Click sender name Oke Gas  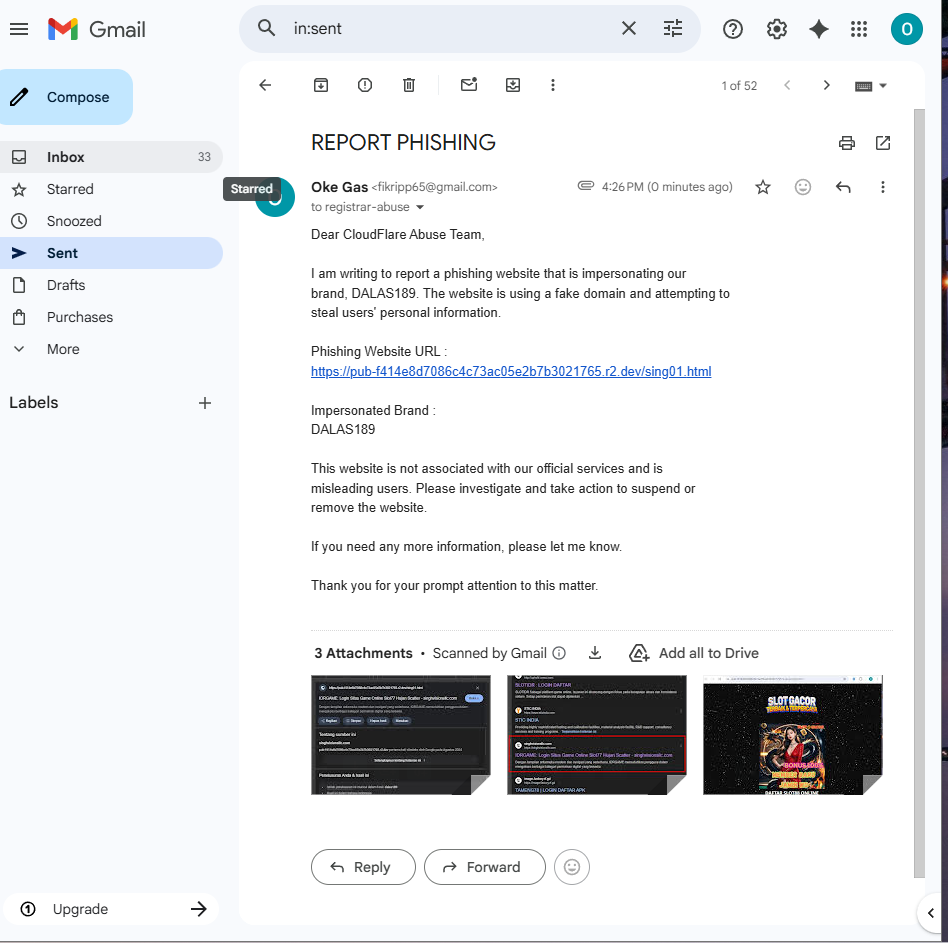[339, 187]
